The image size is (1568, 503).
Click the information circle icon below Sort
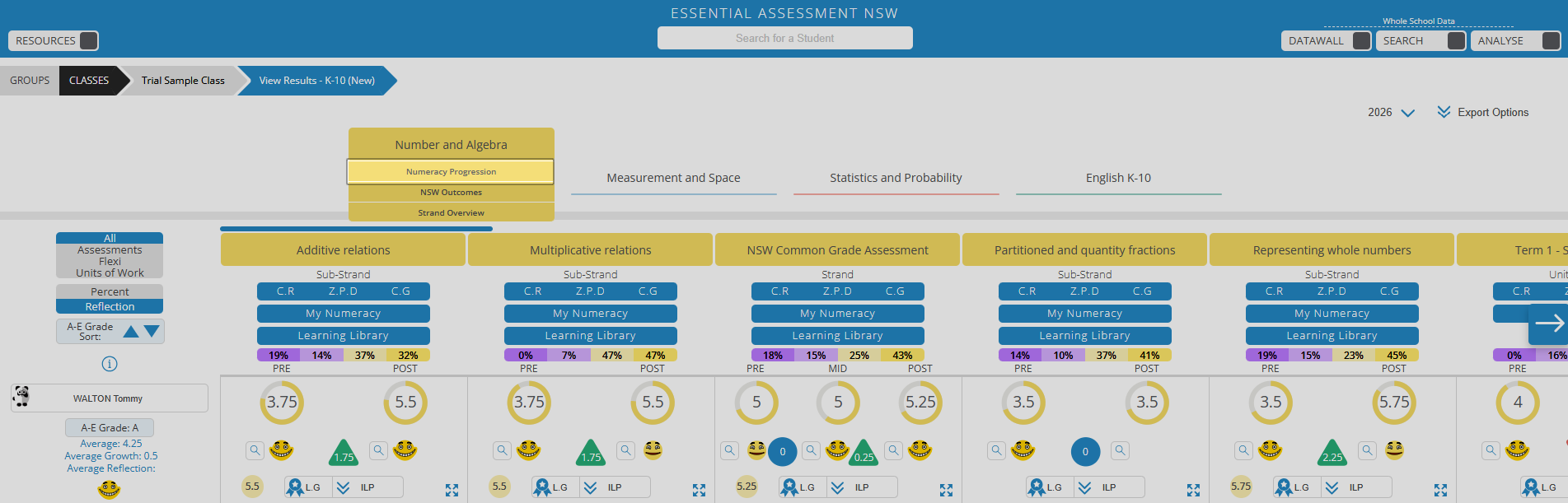110,364
